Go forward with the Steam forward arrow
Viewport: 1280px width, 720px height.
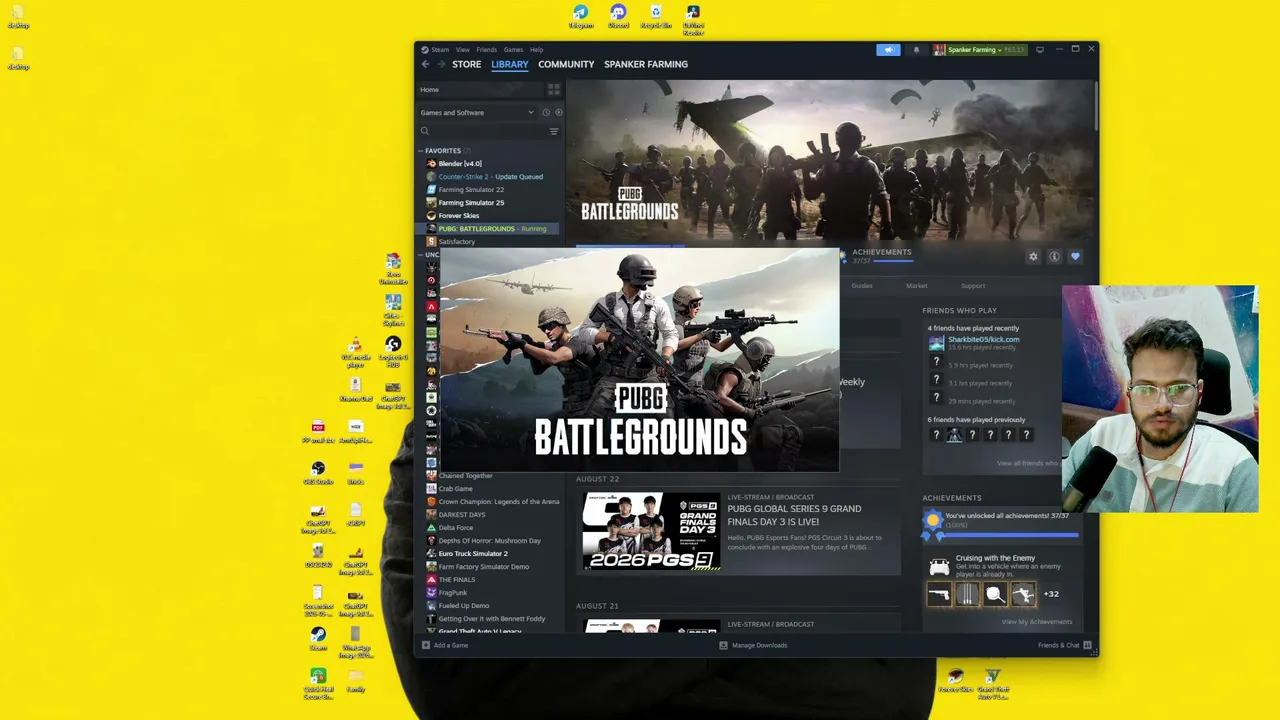440,64
